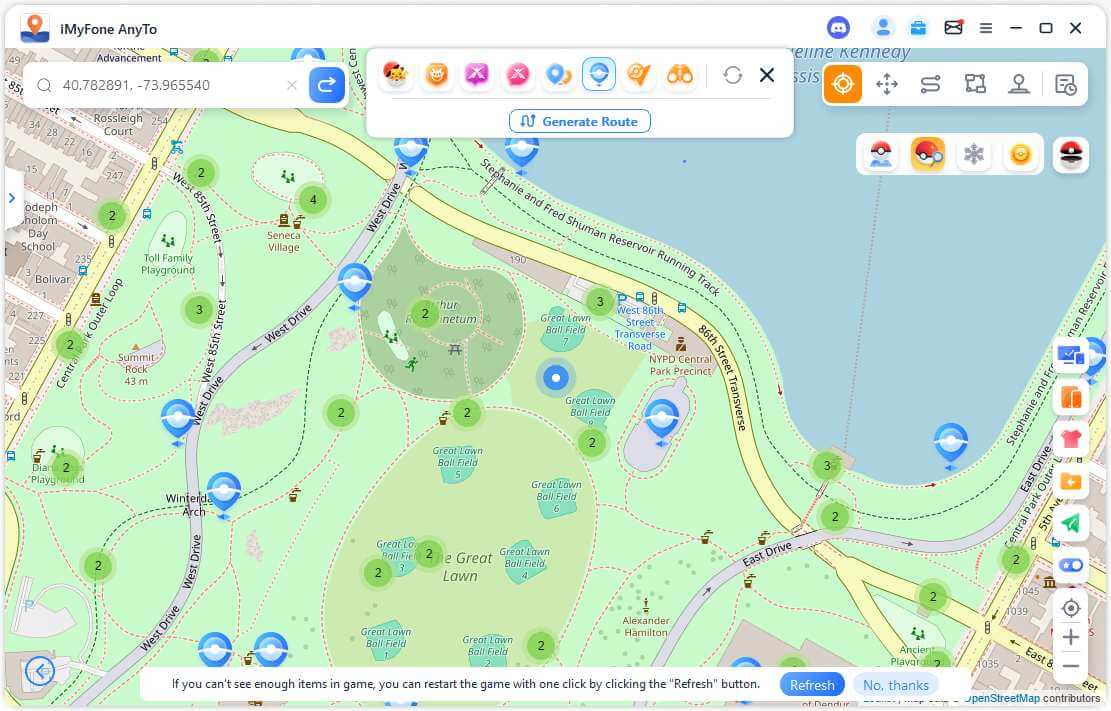The image size is (1111, 711).
Task: Click the Pokéball trainer icon
Action: coord(881,154)
